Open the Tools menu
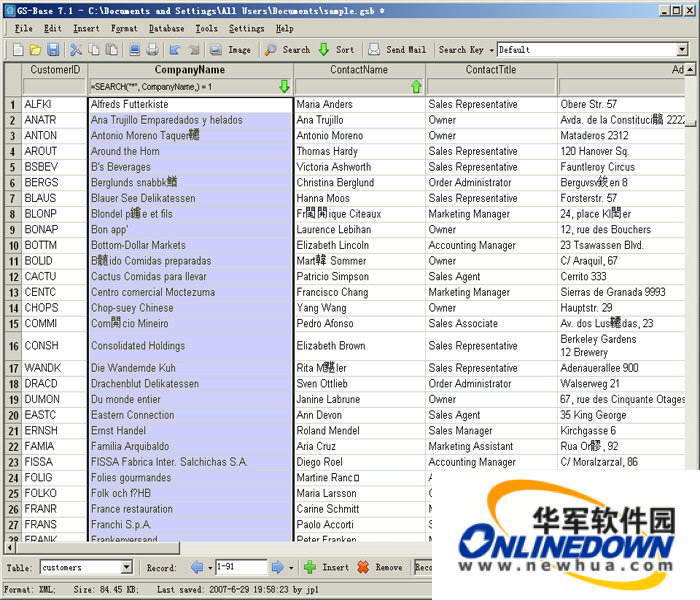This screenshot has height=600, width=700. tap(206, 29)
